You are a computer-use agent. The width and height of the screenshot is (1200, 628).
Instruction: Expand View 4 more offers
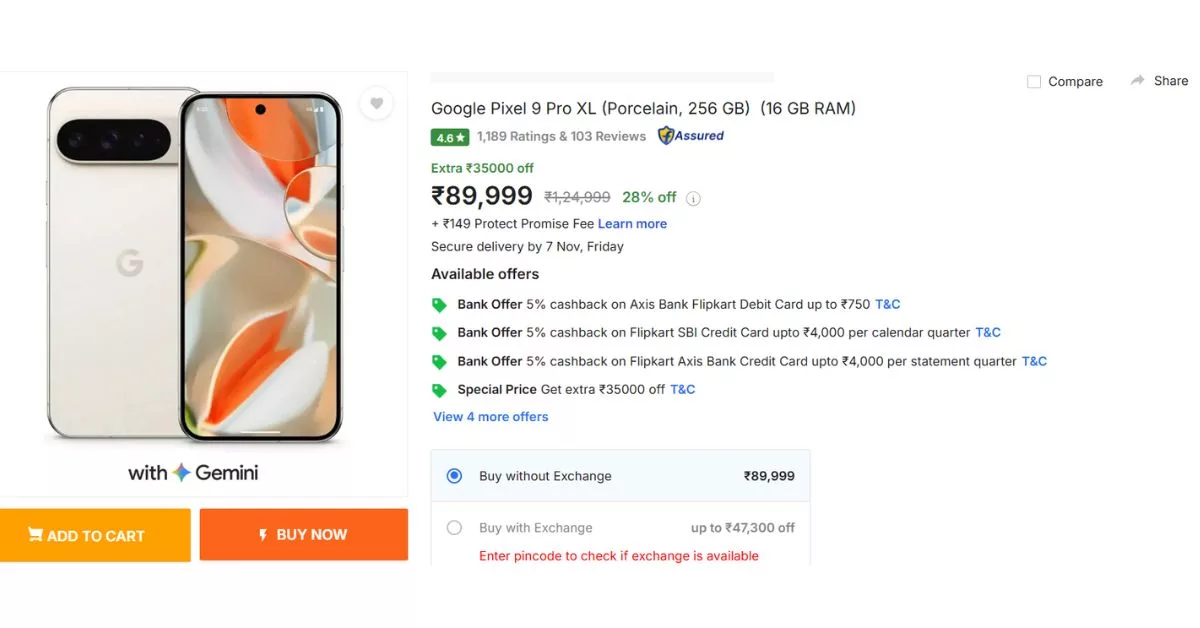pos(490,417)
